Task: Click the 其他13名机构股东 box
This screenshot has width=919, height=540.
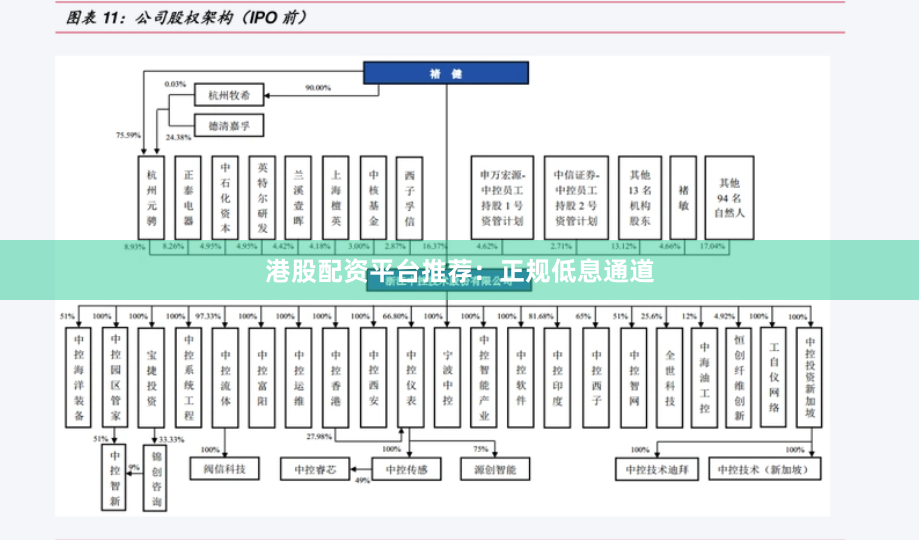Action: pyautogui.click(x=640, y=198)
